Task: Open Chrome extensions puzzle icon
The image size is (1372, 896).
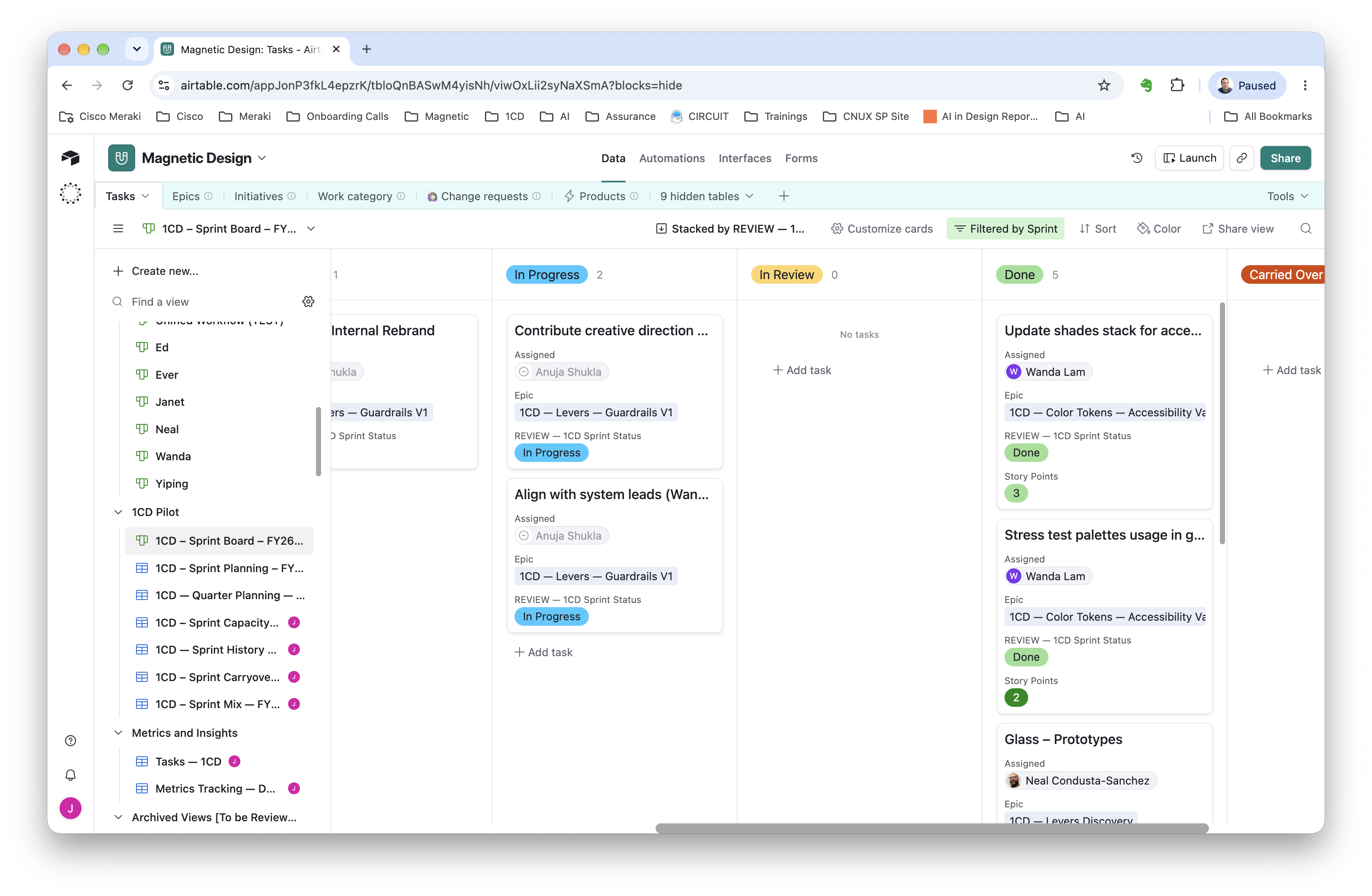Action: point(1177,85)
